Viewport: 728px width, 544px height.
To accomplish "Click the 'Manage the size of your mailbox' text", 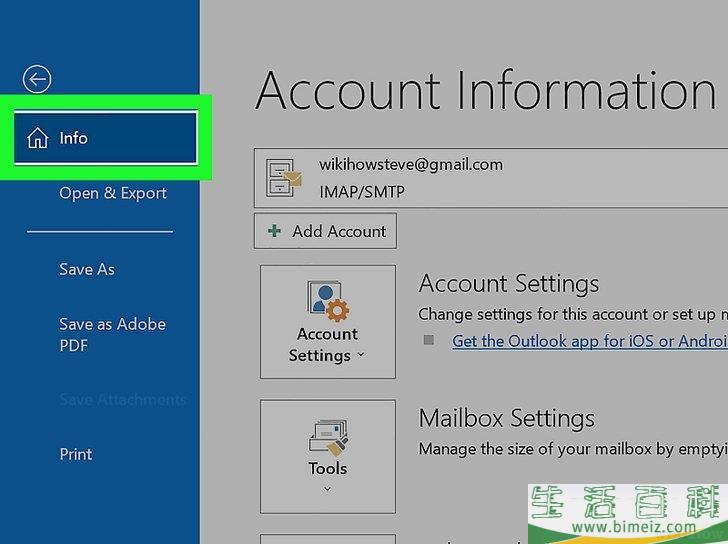I will (573, 449).
